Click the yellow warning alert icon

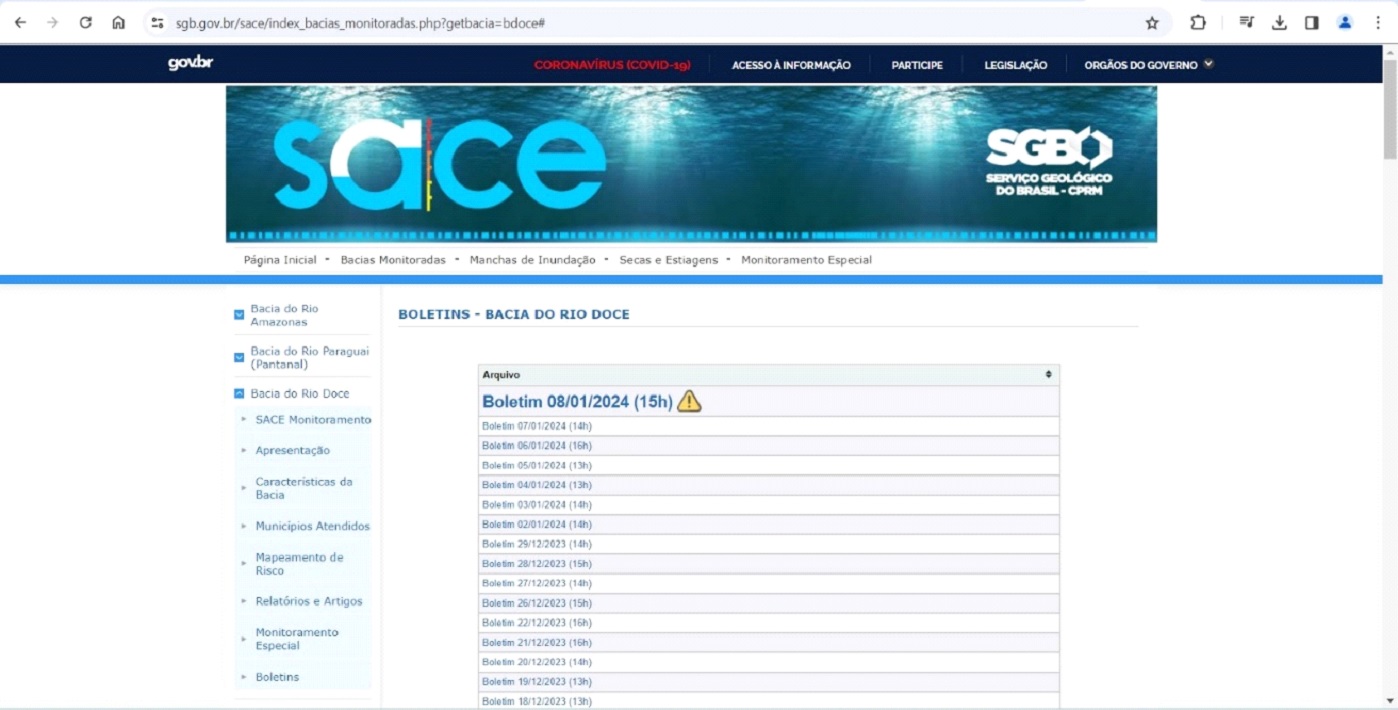click(689, 401)
